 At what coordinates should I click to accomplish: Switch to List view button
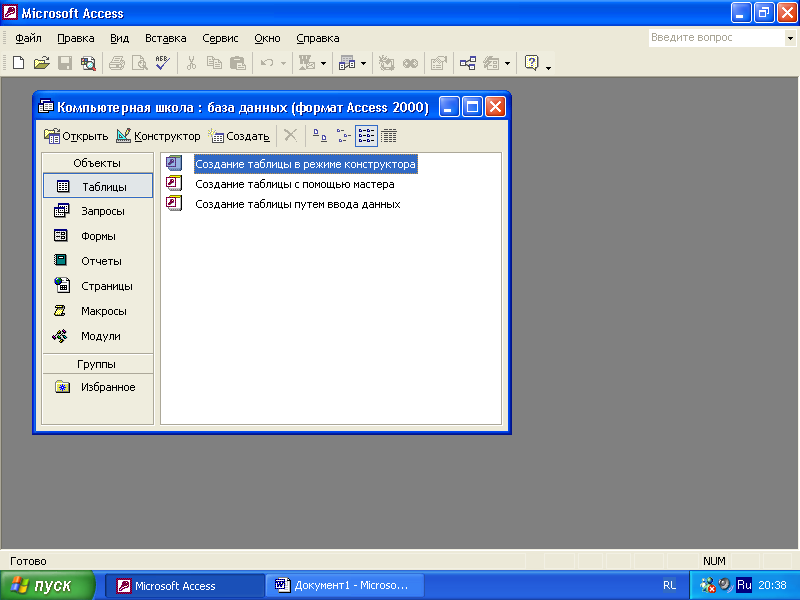pyautogui.click(x=366, y=136)
